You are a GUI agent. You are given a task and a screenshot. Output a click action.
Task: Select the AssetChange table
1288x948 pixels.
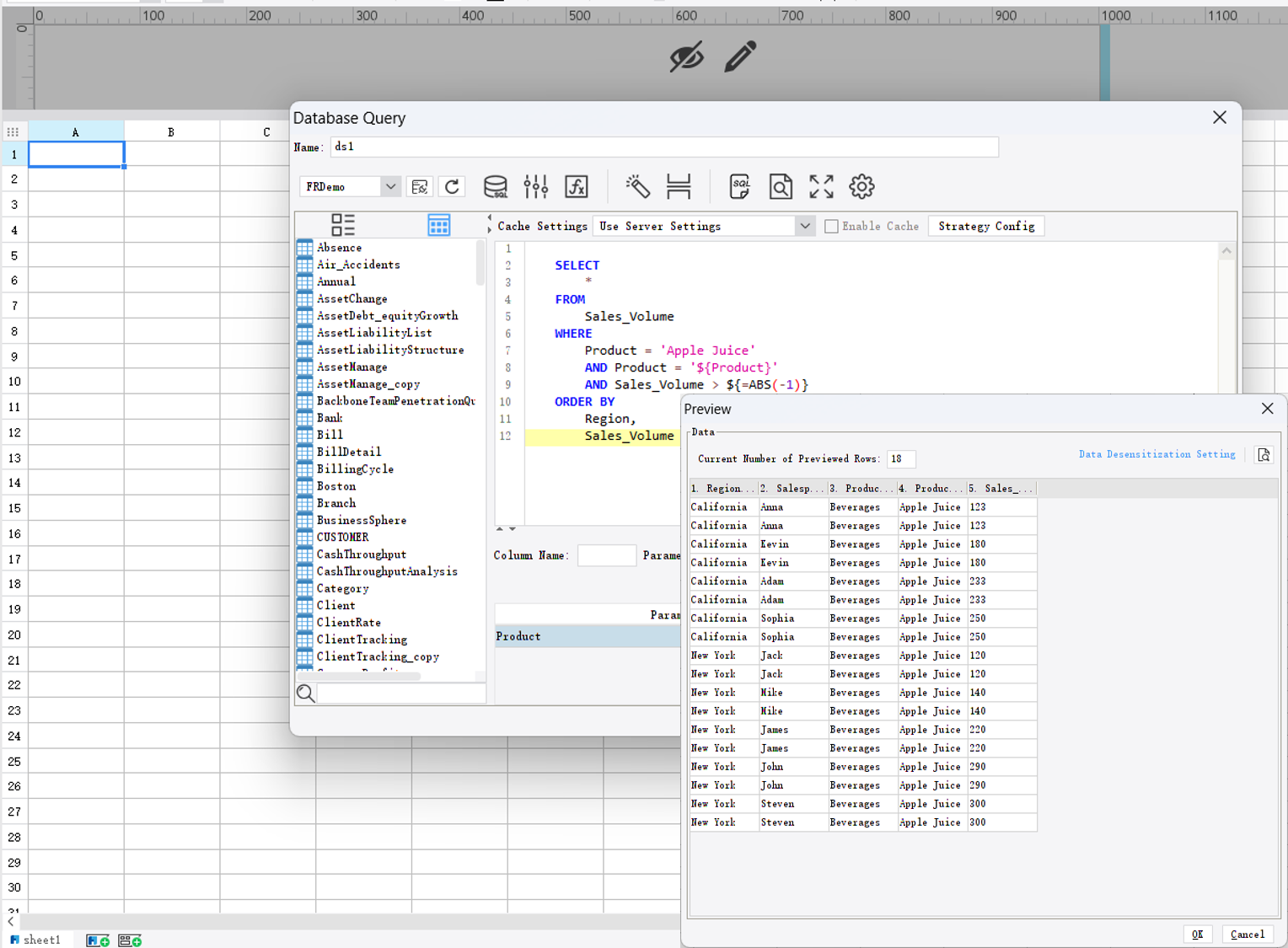(x=352, y=299)
